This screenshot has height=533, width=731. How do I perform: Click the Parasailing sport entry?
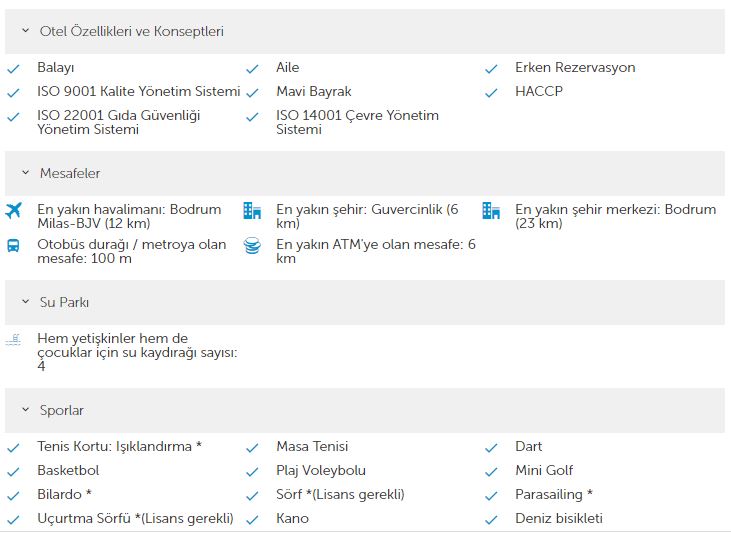click(x=554, y=494)
